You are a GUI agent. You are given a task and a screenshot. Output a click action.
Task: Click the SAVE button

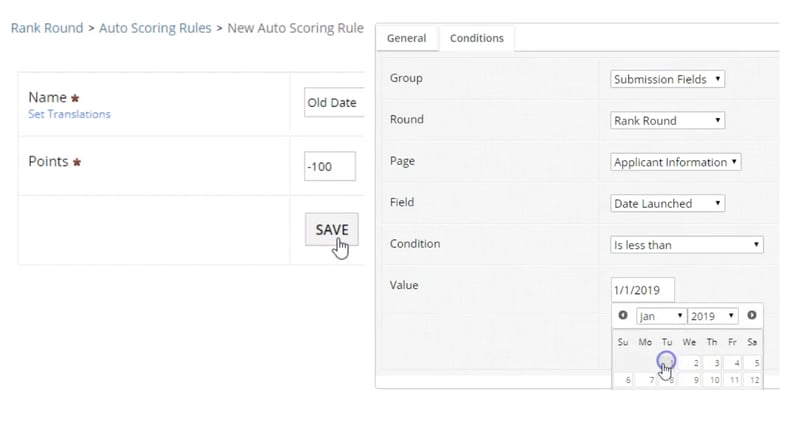click(331, 229)
